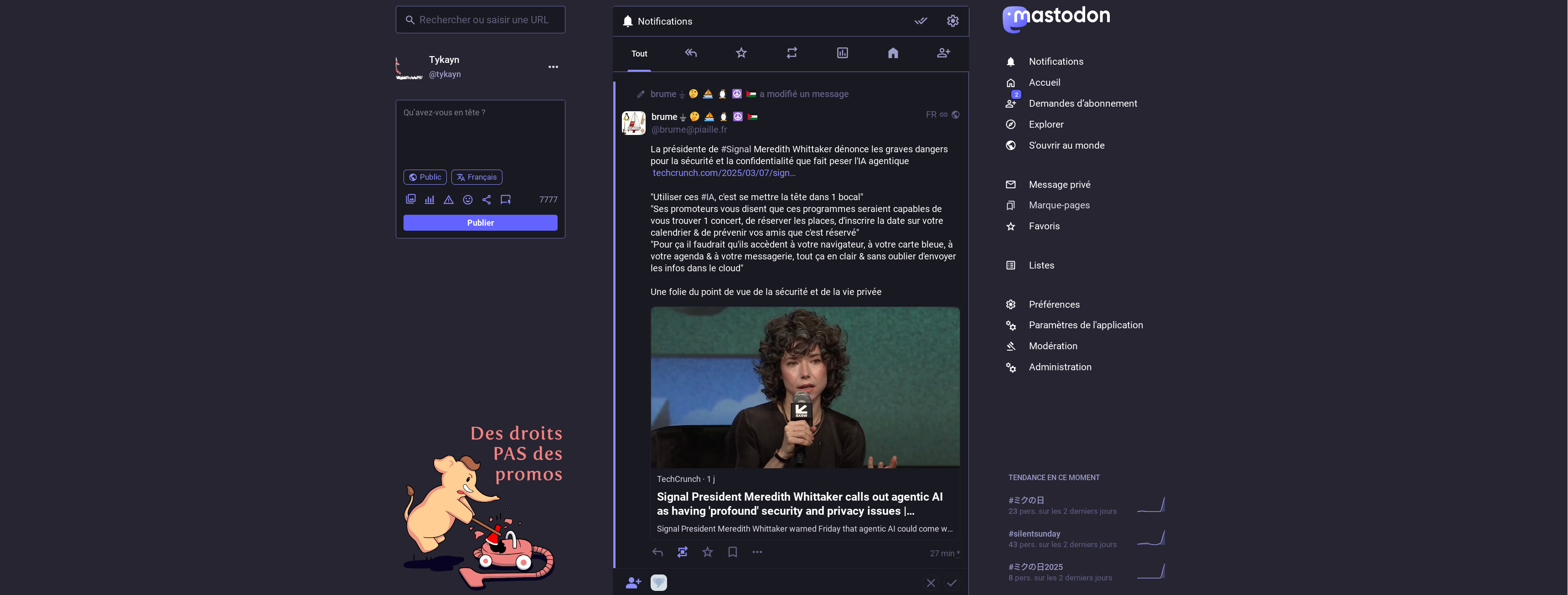This screenshot has width=1568, height=595.
Task: Change post visibility from Public
Action: pos(425,177)
